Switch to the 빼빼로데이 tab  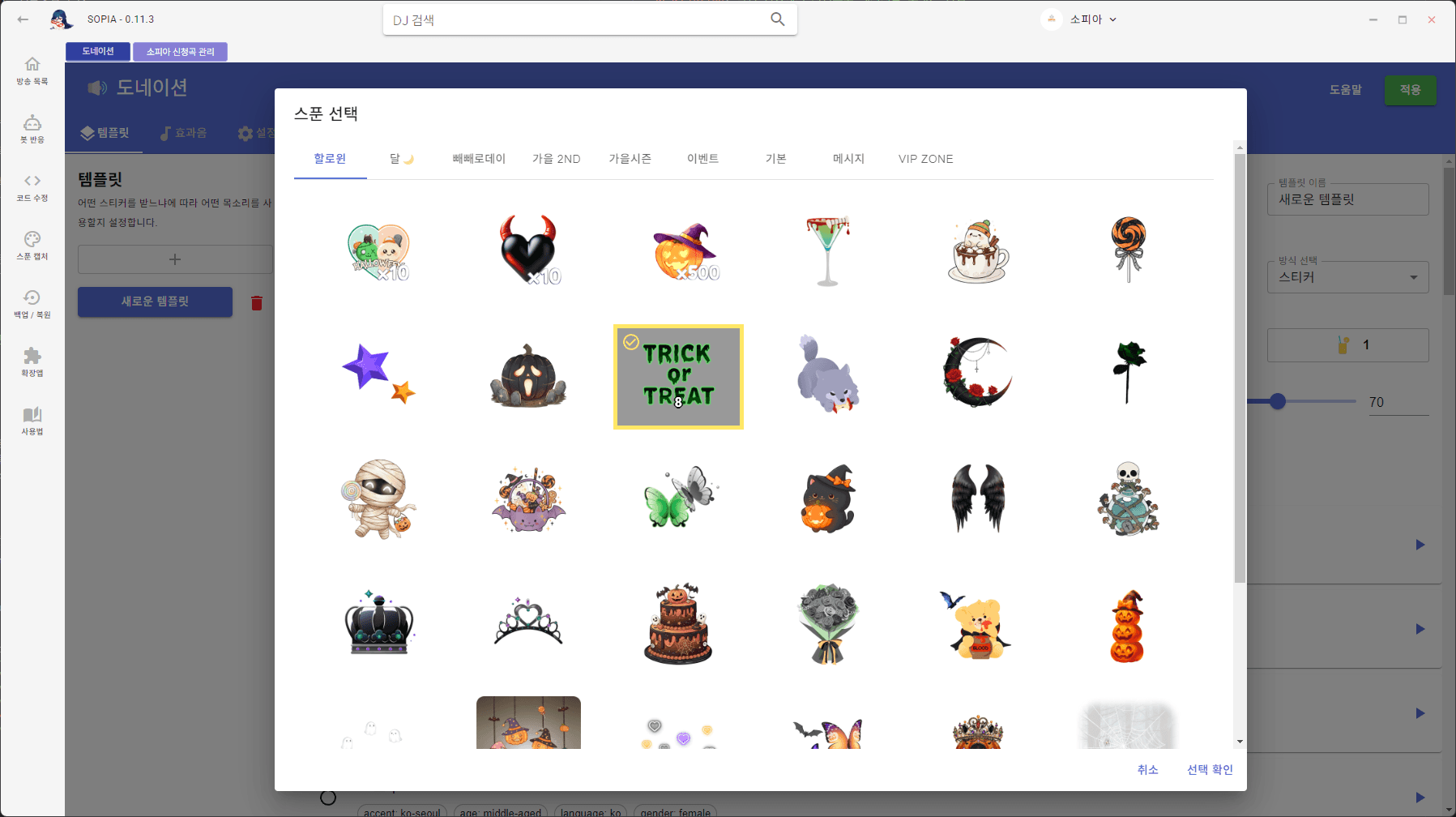pos(479,159)
